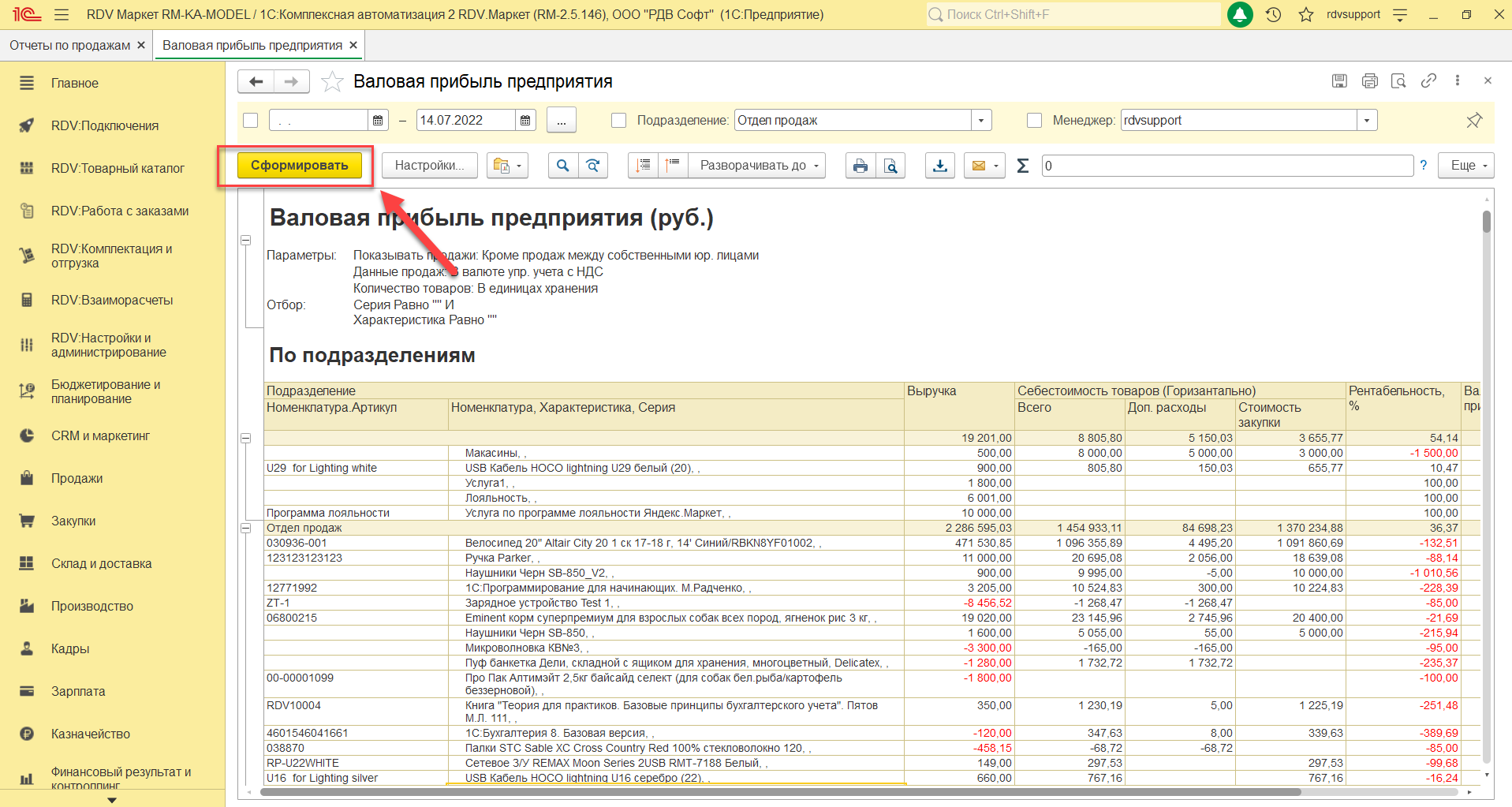Open Продажи section in sidebar
Screen dimensions: 1512x807
77,479
